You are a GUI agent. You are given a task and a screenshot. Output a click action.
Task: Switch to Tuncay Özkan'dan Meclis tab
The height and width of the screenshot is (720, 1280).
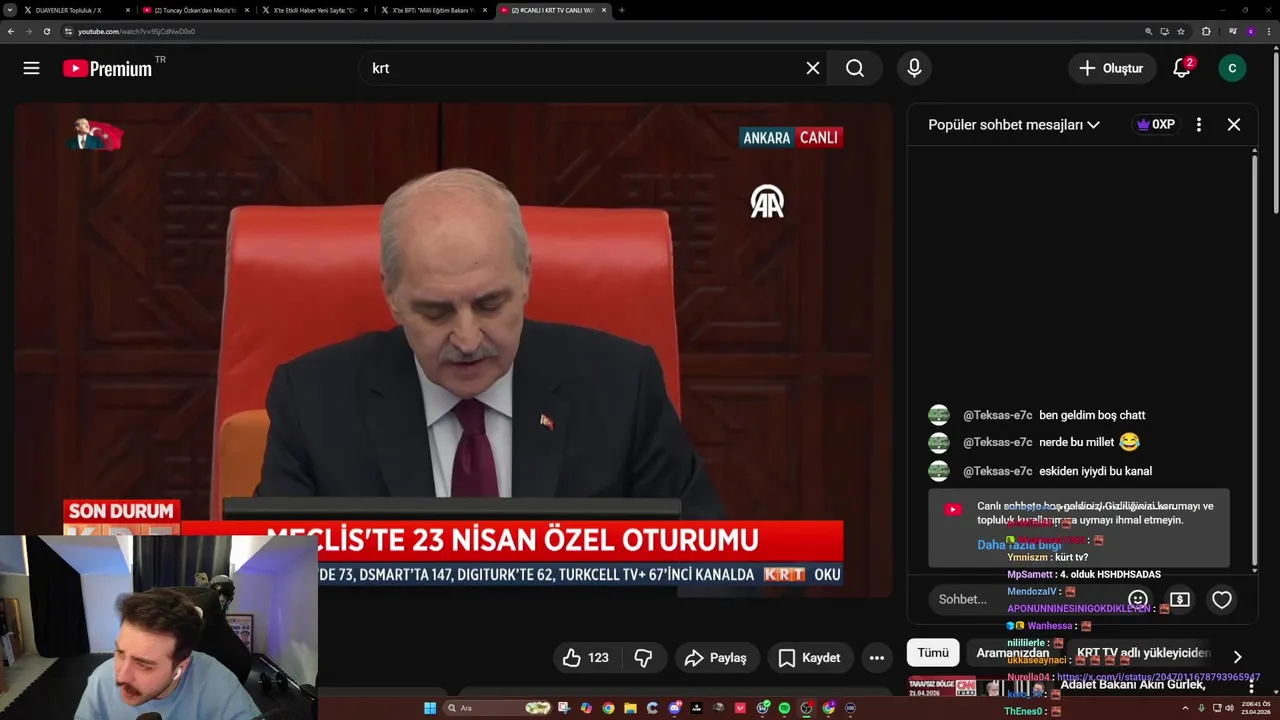coord(196,10)
